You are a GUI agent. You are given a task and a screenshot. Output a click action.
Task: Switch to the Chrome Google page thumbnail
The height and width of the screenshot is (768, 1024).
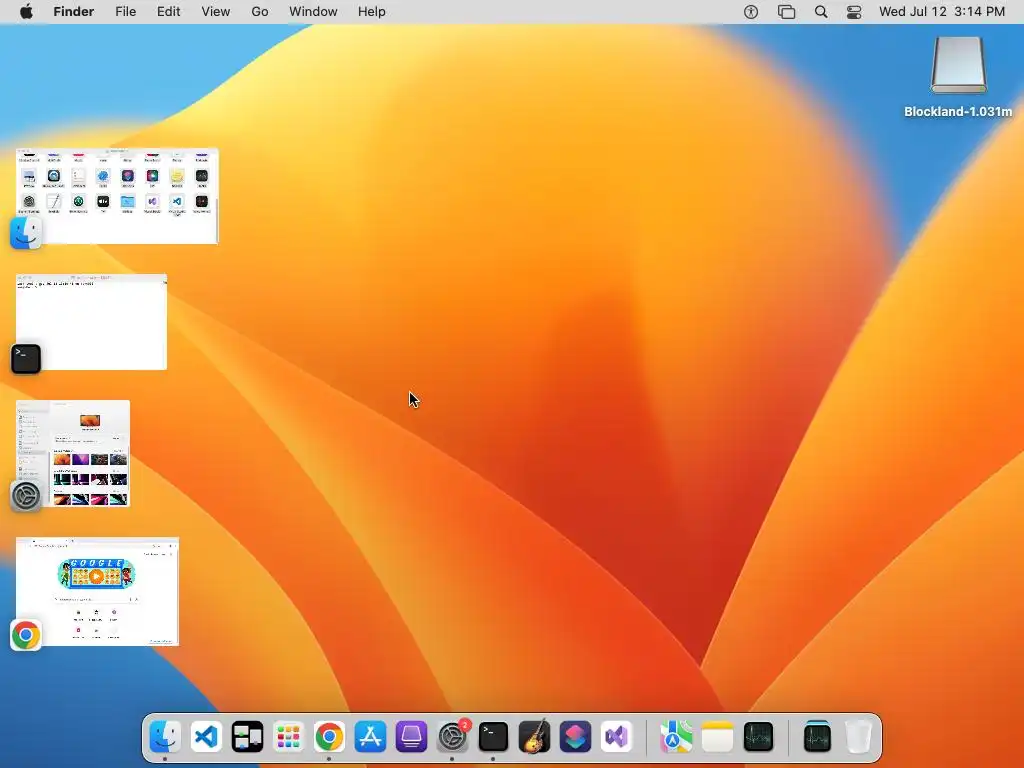(x=97, y=592)
